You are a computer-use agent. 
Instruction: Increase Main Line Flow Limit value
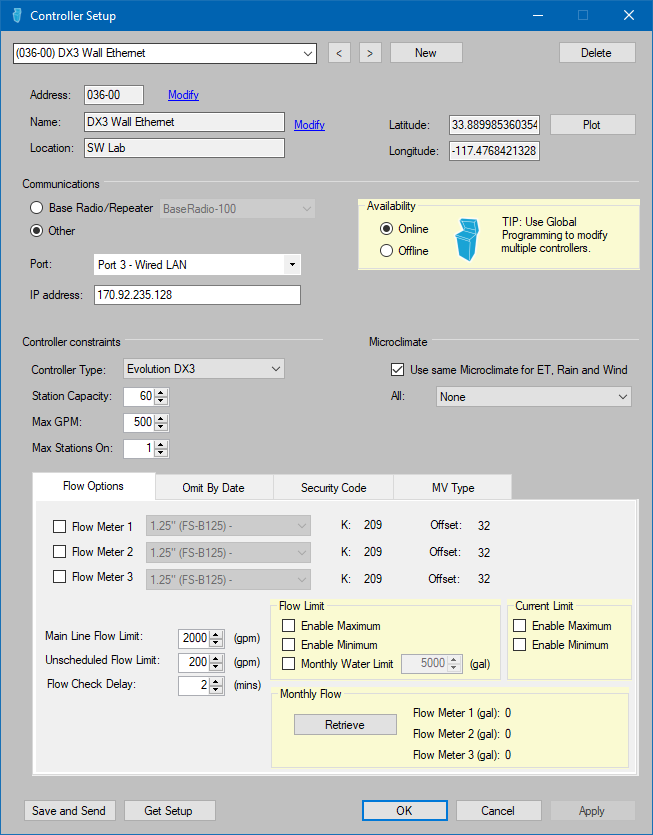[216, 634]
